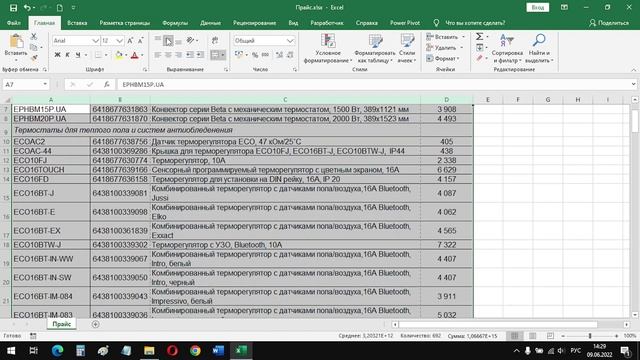
Task: Click the Вход sign-in button
Action: [x=538, y=8]
